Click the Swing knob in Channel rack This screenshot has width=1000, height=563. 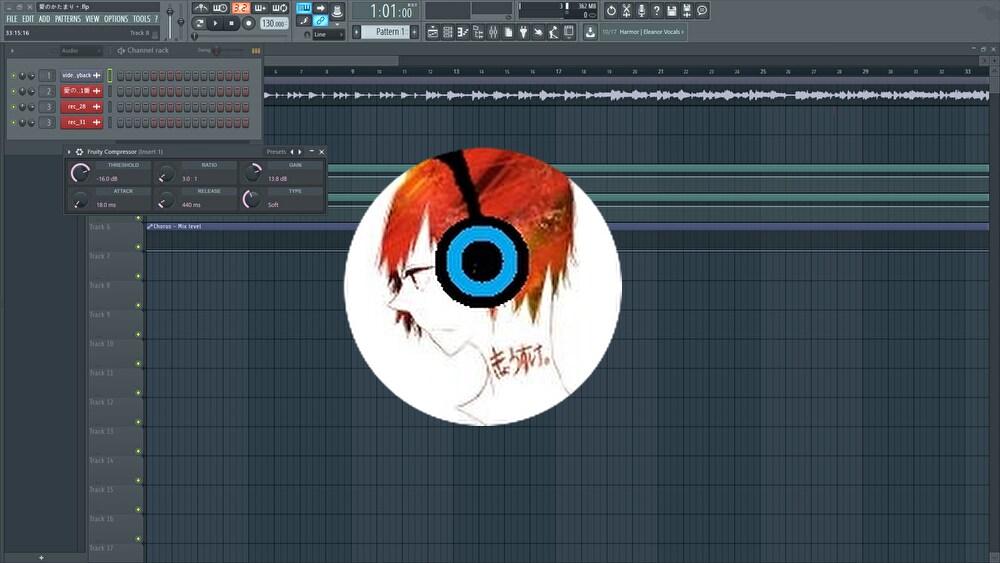coord(217,50)
